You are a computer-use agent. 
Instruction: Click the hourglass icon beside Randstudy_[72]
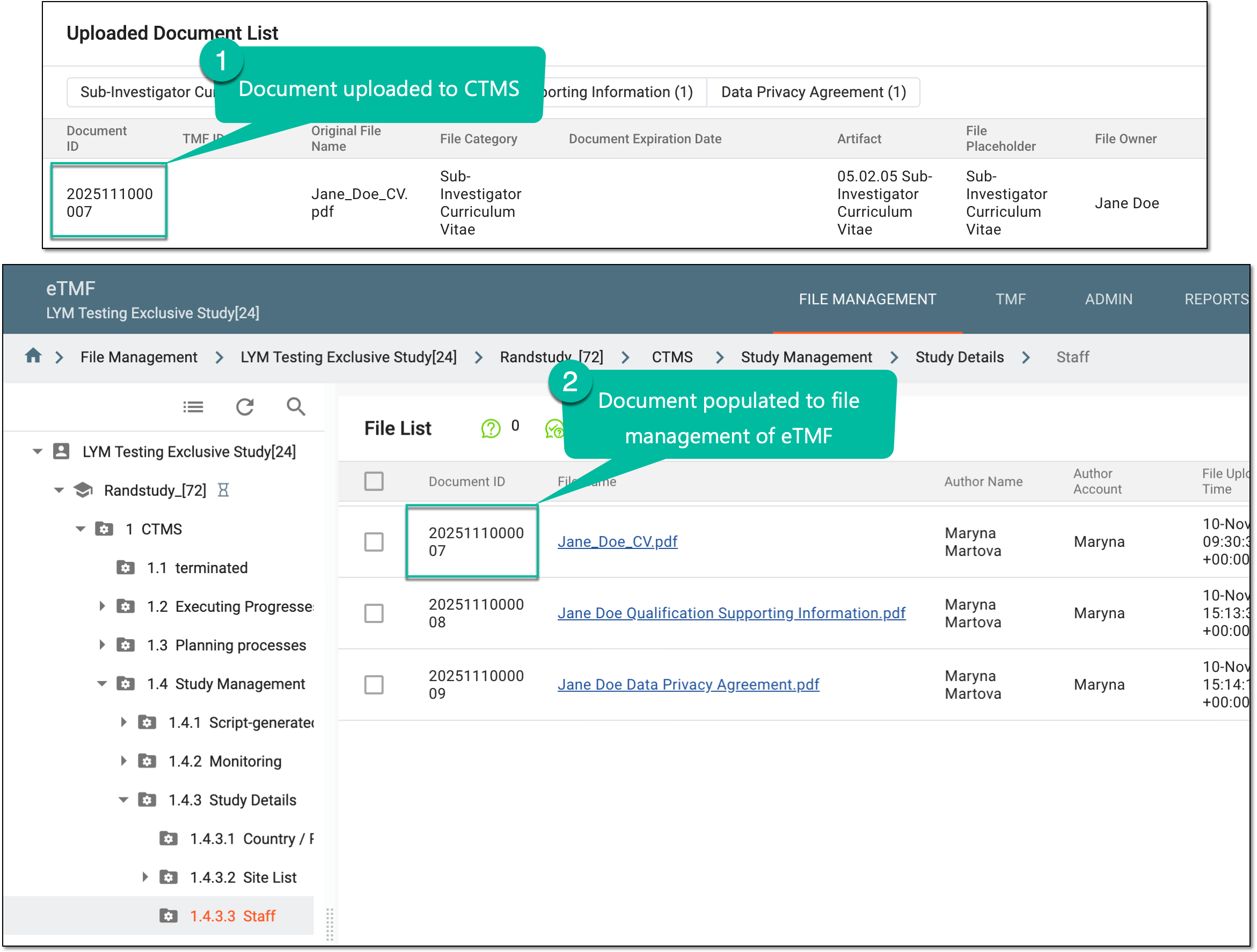tap(223, 489)
